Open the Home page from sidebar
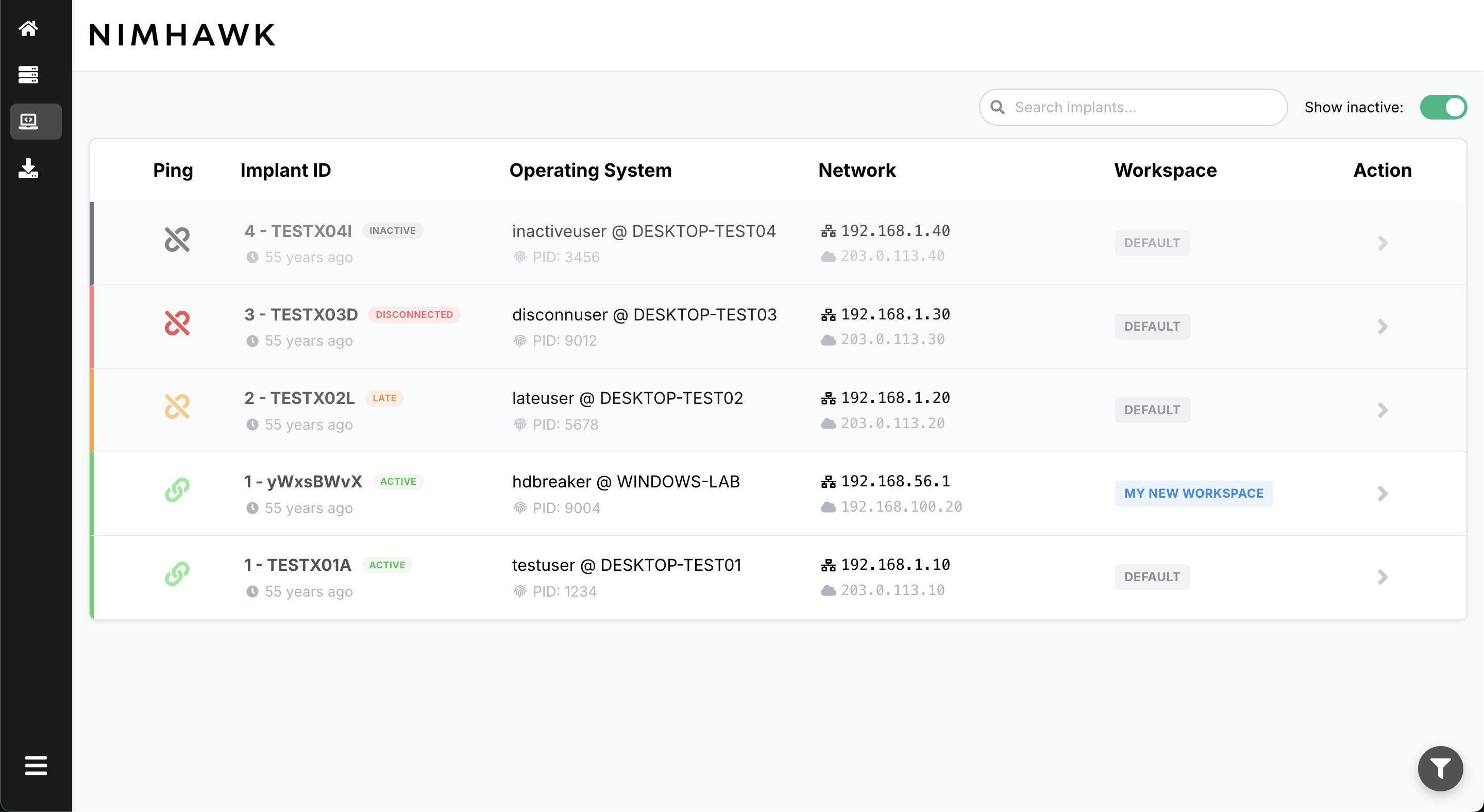 coord(28,28)
